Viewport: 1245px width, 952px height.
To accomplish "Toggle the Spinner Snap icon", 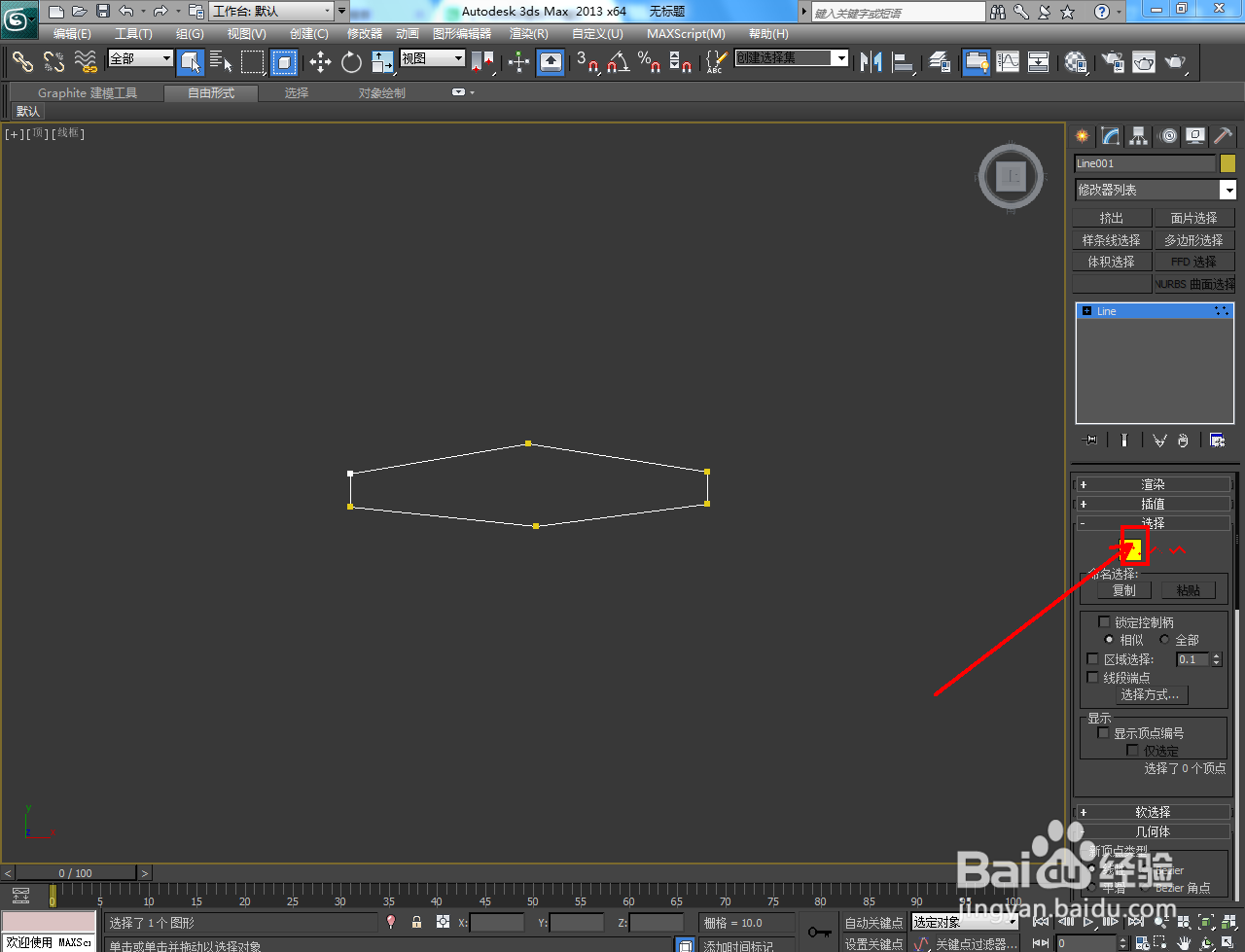I will tap(680, 62).
